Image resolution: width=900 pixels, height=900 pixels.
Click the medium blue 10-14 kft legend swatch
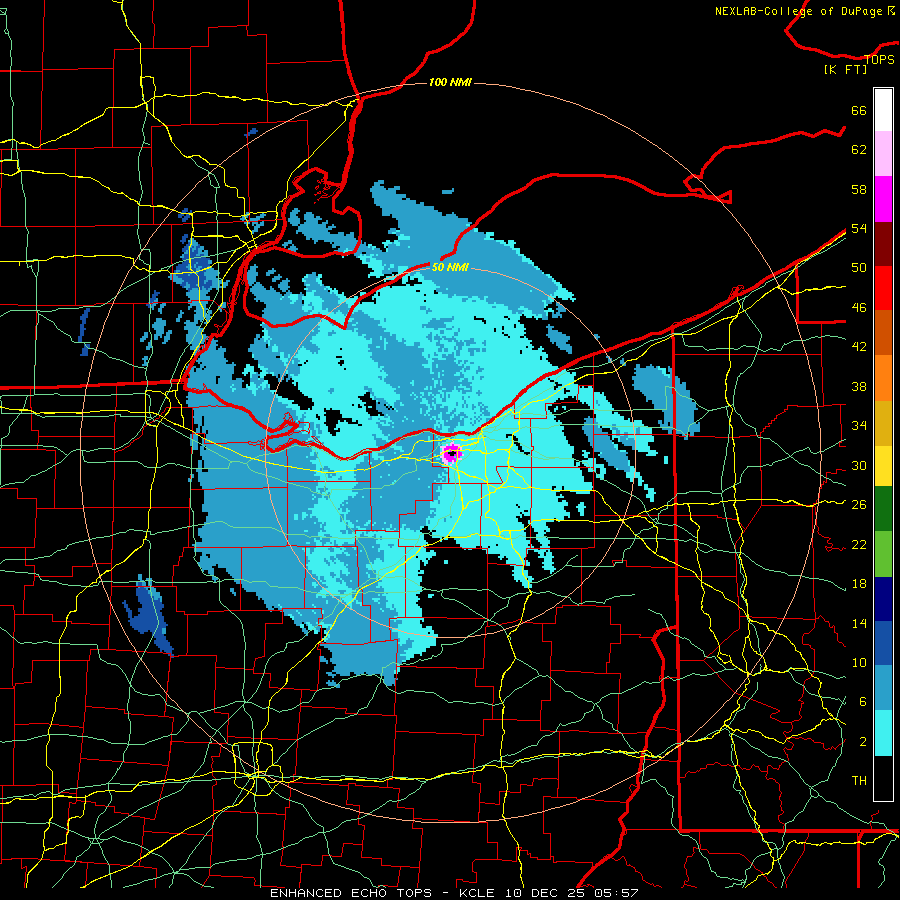(883, 643)
